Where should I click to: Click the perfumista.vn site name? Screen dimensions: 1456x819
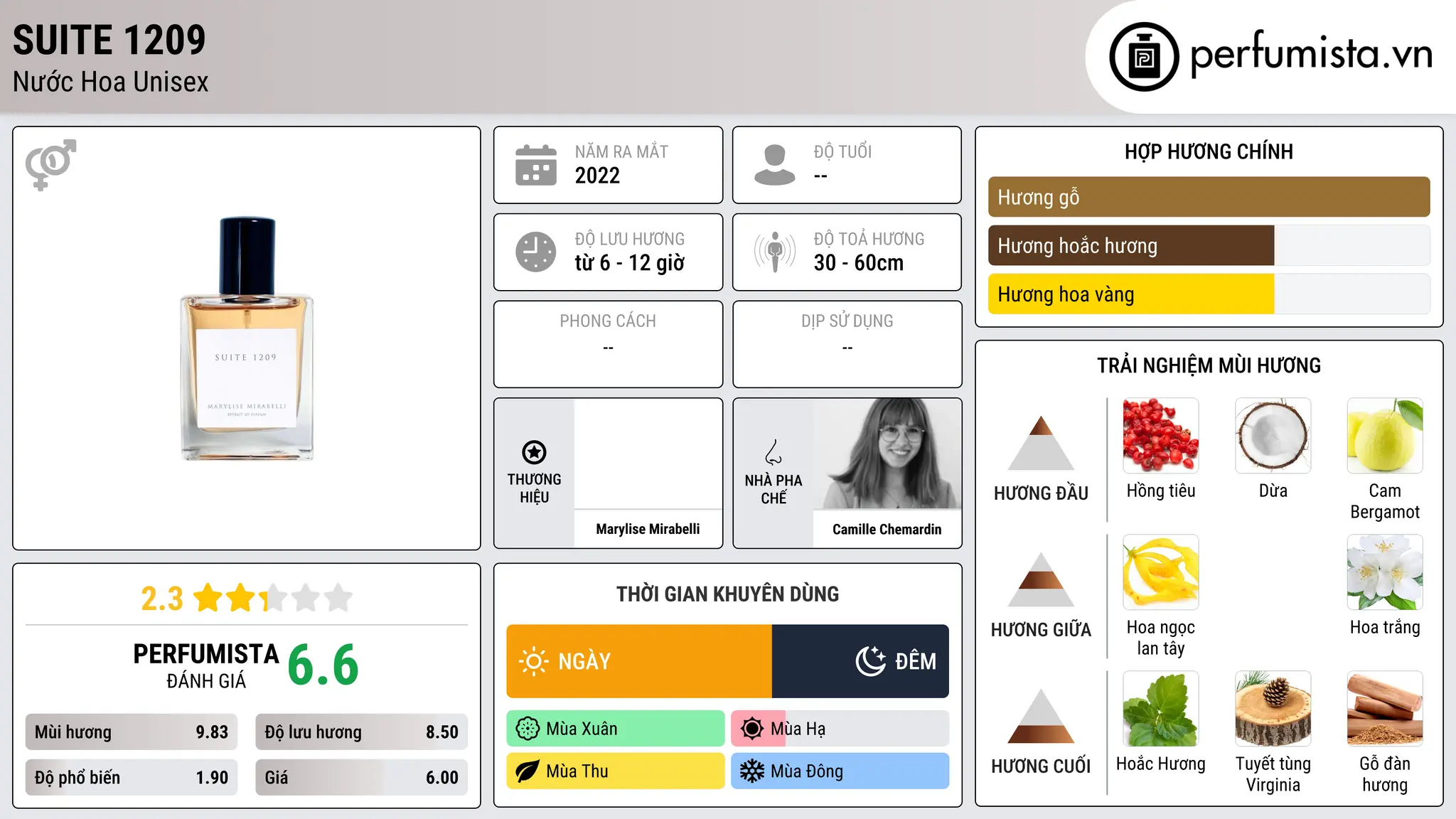point(1312,55)
